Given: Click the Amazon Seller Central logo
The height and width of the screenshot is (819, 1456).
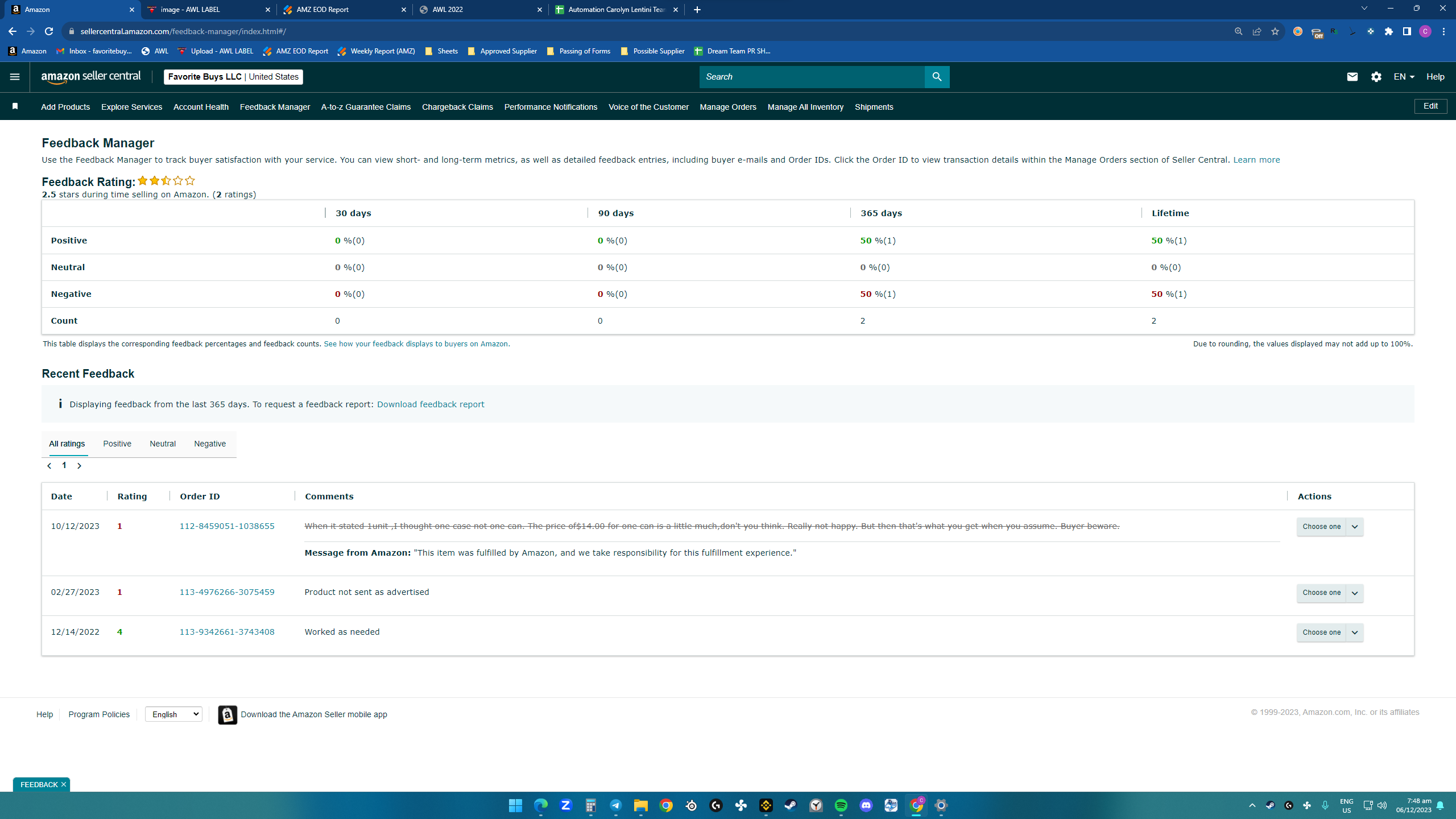Looking at the screenshot, I should pos(91,77).
